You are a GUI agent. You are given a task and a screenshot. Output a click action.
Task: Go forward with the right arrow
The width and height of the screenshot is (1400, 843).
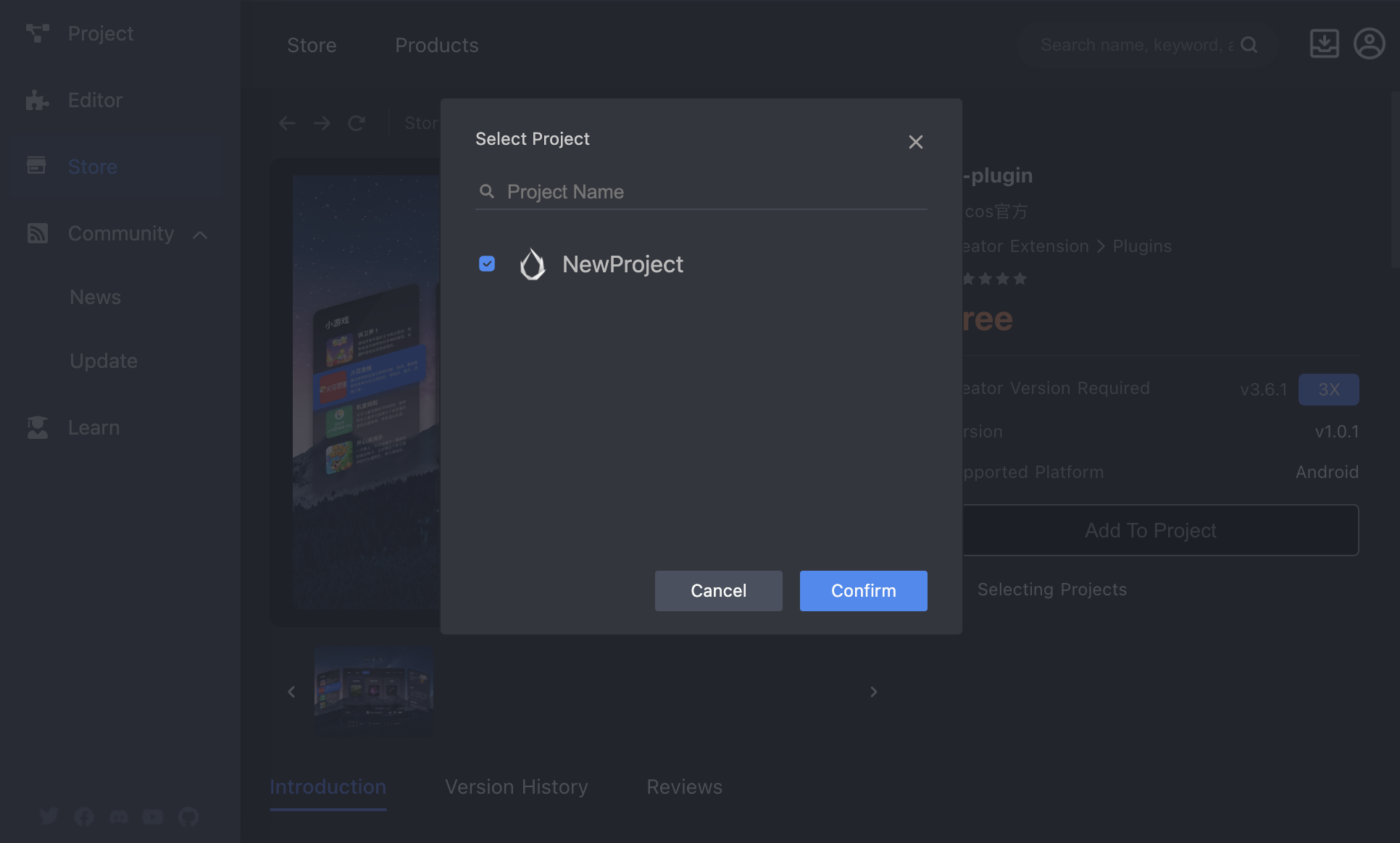coord(322,123)
